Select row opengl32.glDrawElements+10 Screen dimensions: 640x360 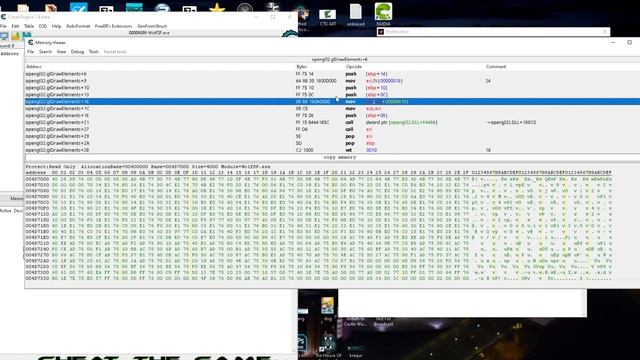[x=332, y=88]
